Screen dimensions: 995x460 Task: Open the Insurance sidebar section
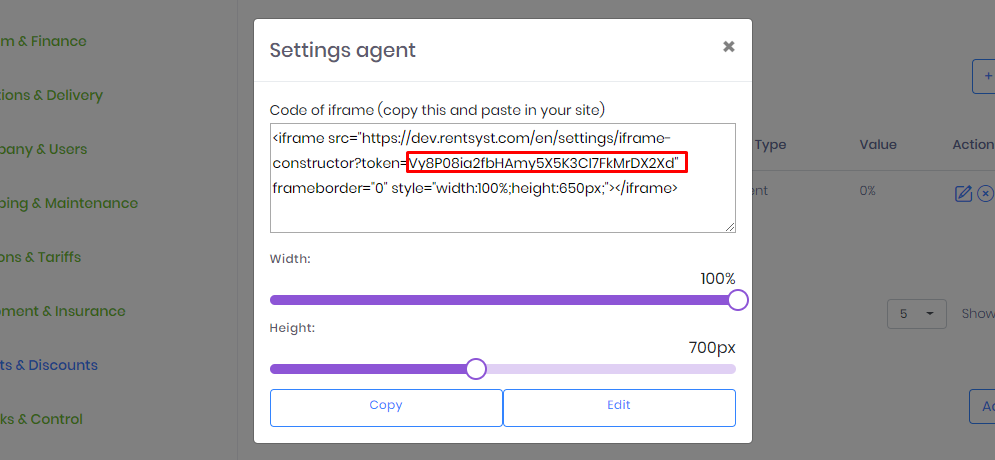63,312
